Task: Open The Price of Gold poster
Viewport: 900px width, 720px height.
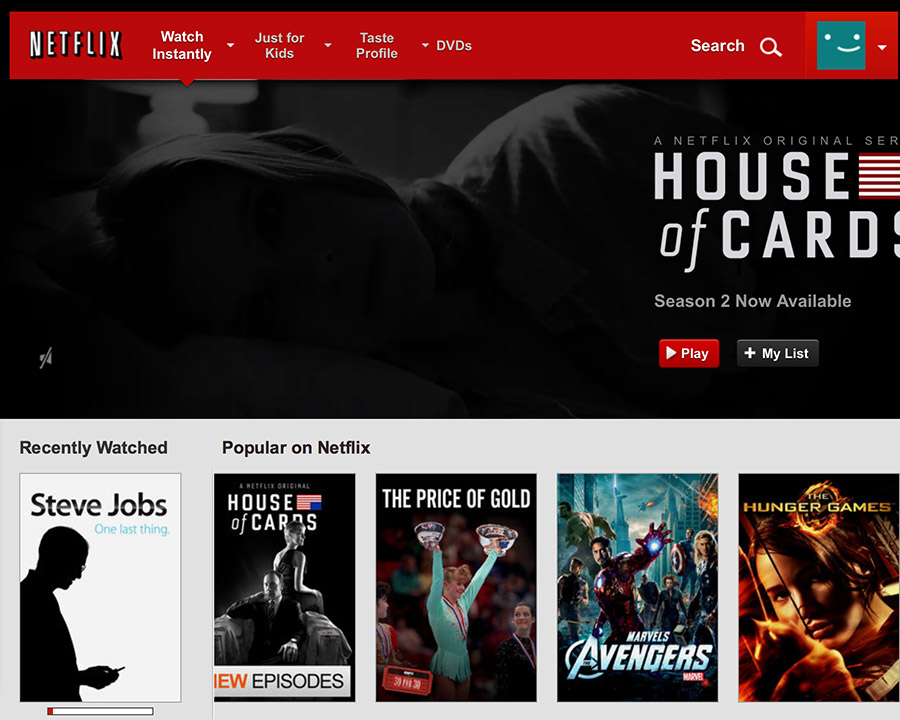Action: pos(456,587)
